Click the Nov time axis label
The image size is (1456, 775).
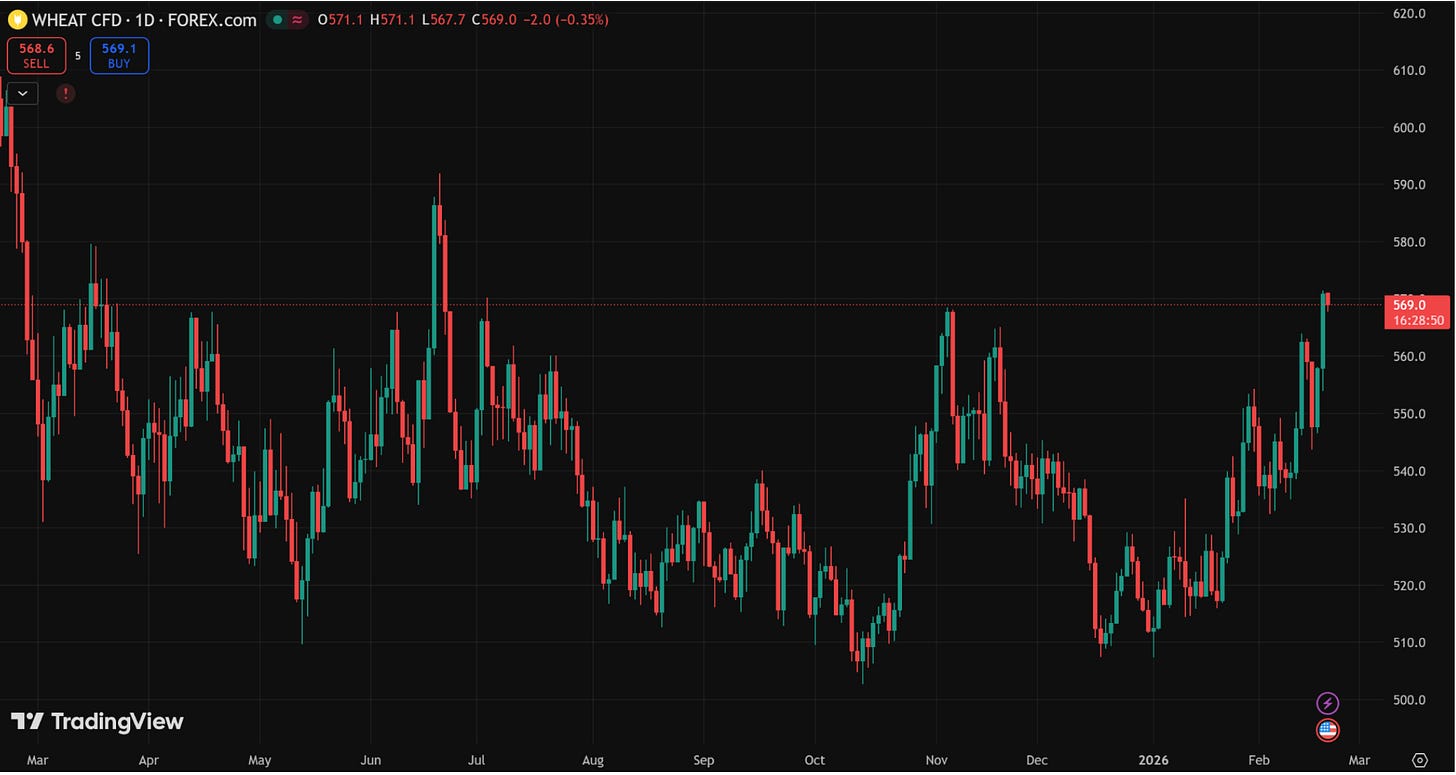tap(937, 760)
